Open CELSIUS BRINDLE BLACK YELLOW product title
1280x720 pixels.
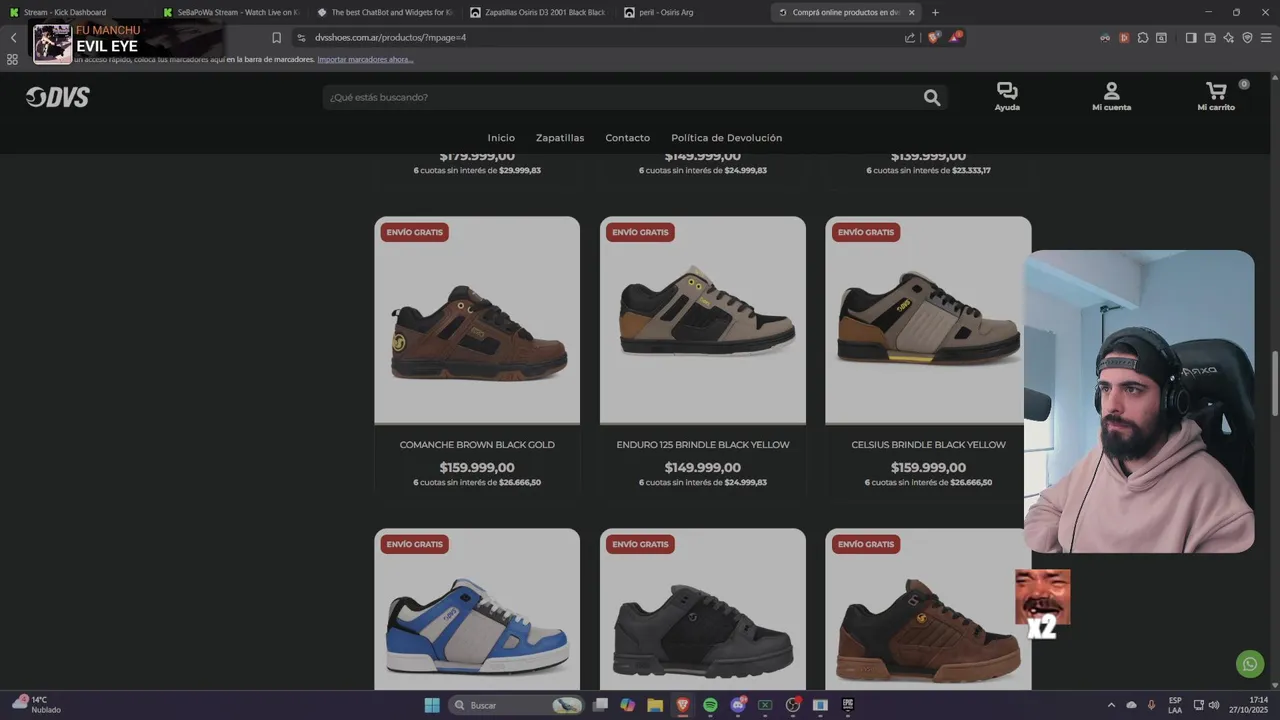click(x=928, y=445)
